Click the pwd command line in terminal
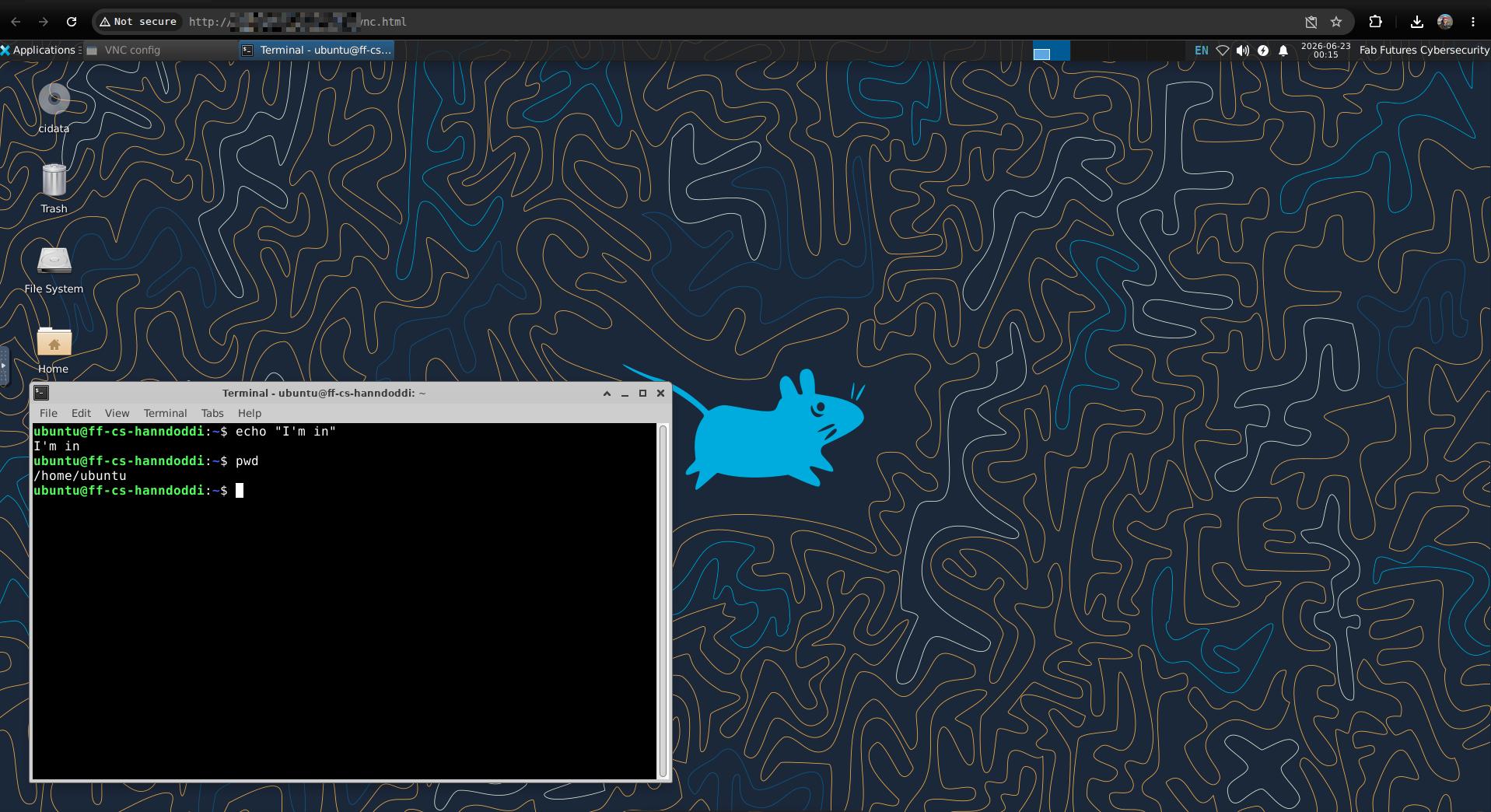 coord(146,461)
